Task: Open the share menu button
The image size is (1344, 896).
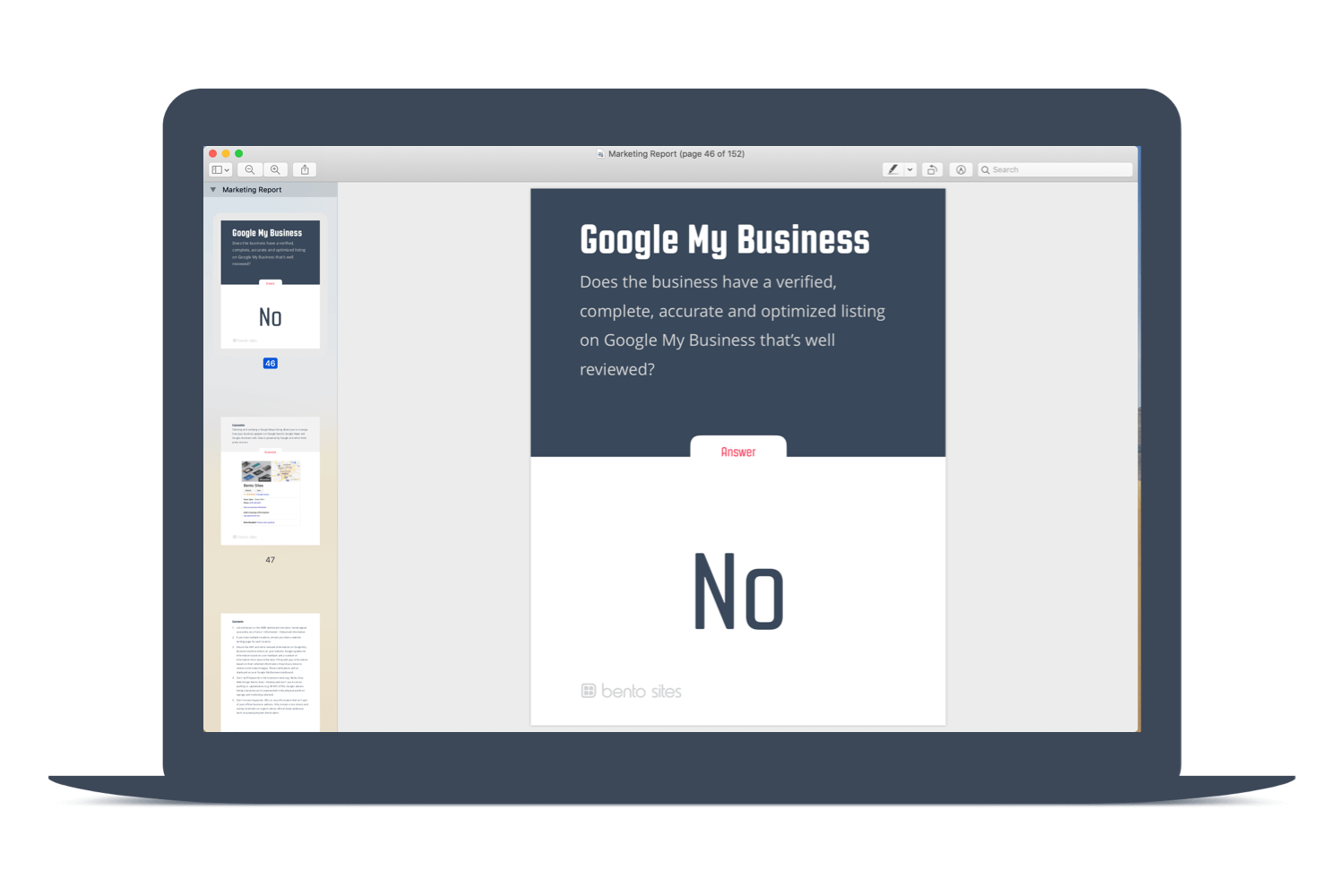Action: [305, 169]
